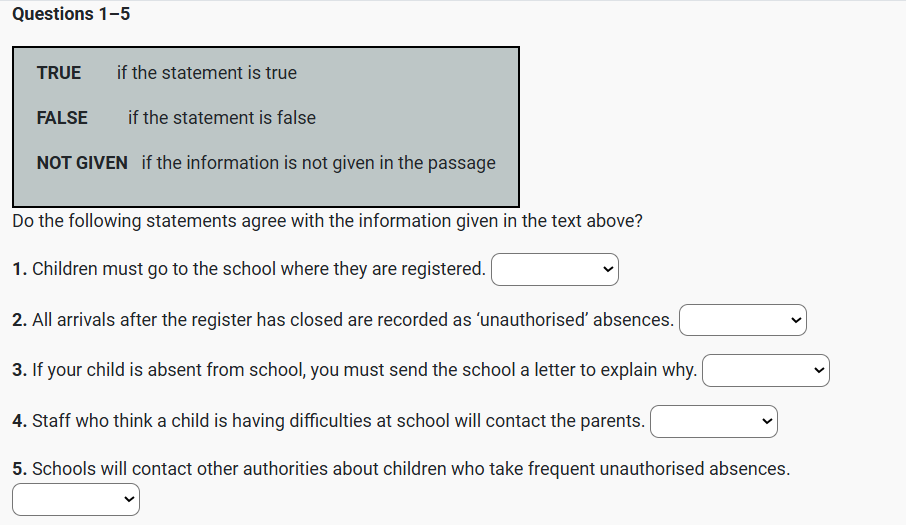Click the chevron arrow below statement 5

[x=129, y=498]
